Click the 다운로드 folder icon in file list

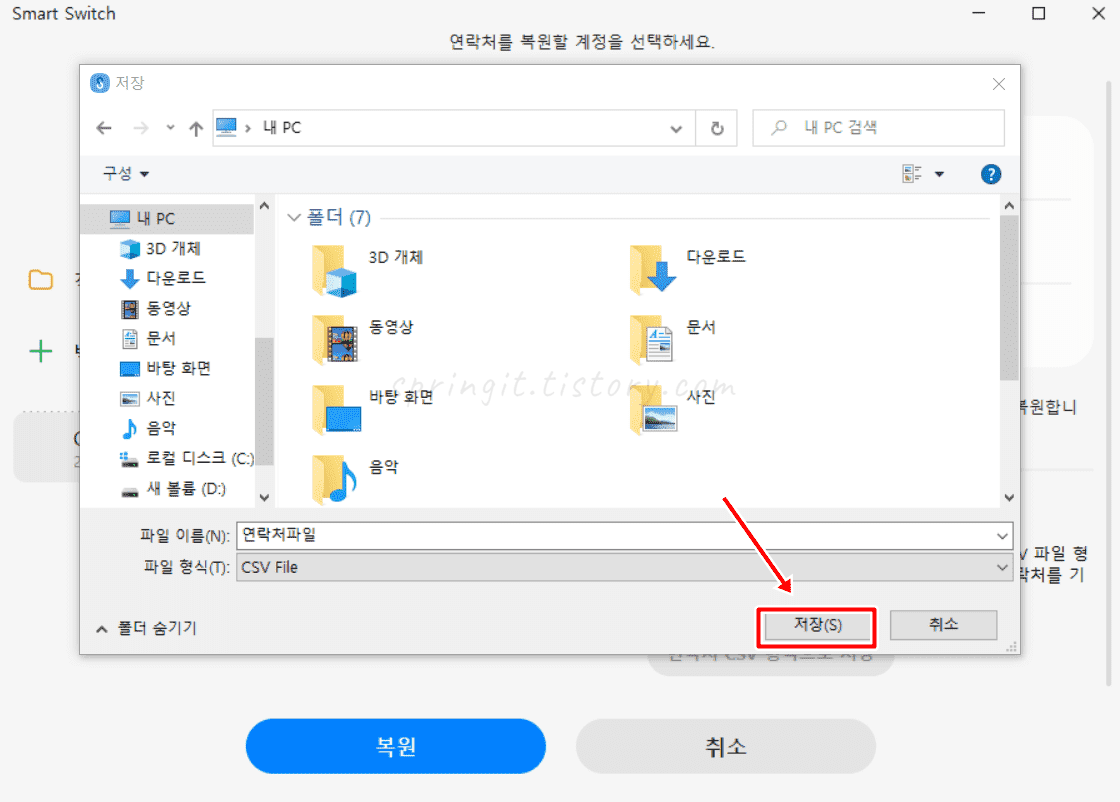[652, 270]
